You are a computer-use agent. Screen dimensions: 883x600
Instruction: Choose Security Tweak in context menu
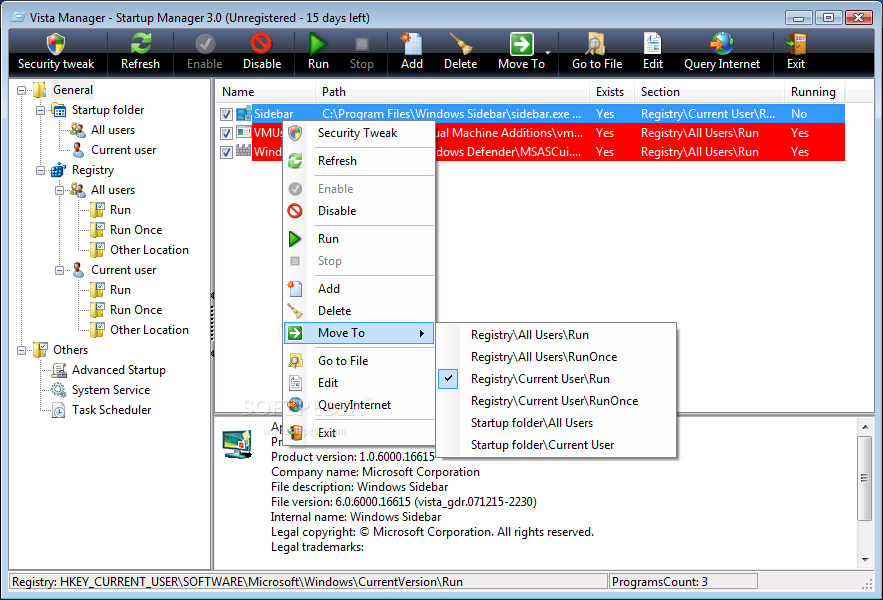point(359,133)
